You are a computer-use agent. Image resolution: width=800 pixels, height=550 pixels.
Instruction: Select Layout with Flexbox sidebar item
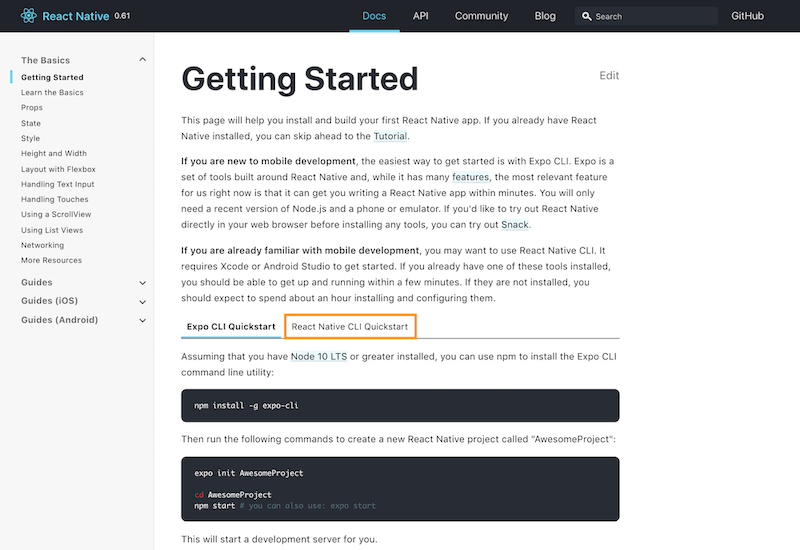tap(57, 169)
